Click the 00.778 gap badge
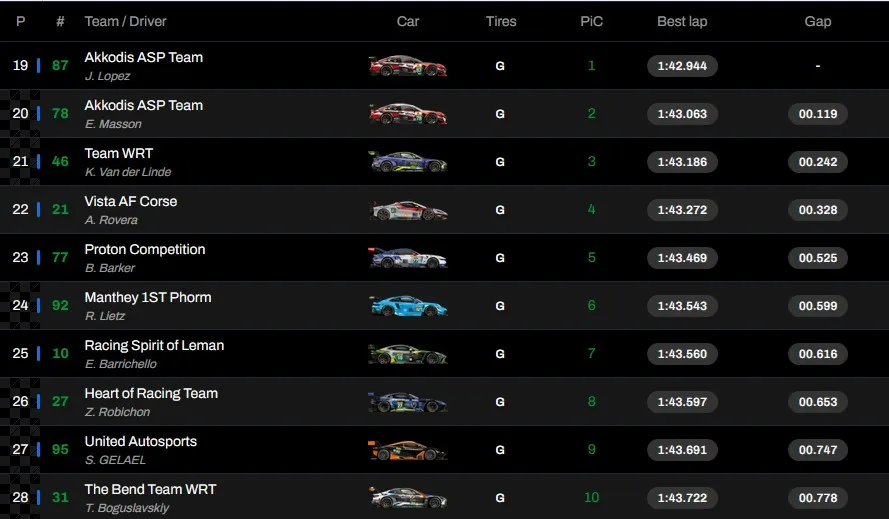This screenshot has height=519, width=889. tap(818, 498)
